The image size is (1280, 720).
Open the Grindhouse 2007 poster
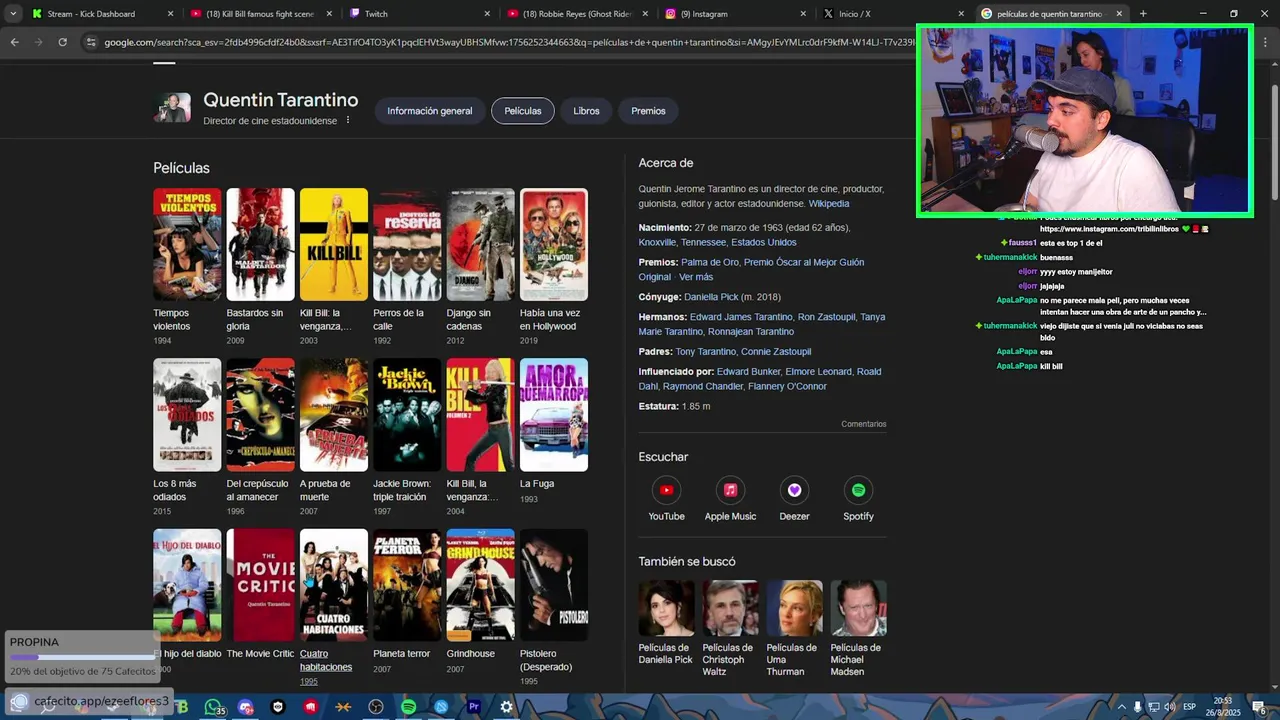click(x=481, y=585)
